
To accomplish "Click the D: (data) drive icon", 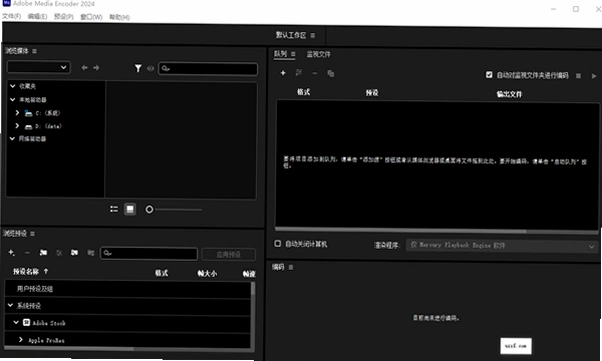I will click(28, 126).
